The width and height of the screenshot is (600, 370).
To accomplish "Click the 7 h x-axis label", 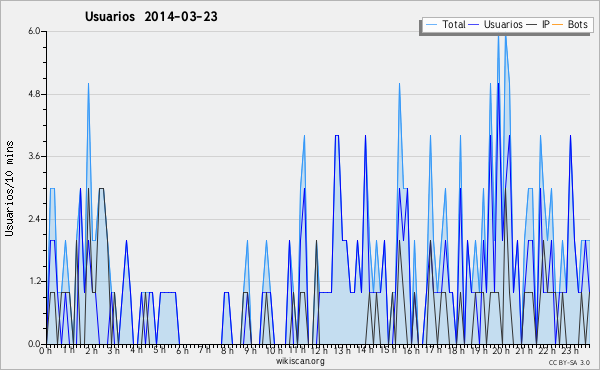I will click(x=204, y=350).
